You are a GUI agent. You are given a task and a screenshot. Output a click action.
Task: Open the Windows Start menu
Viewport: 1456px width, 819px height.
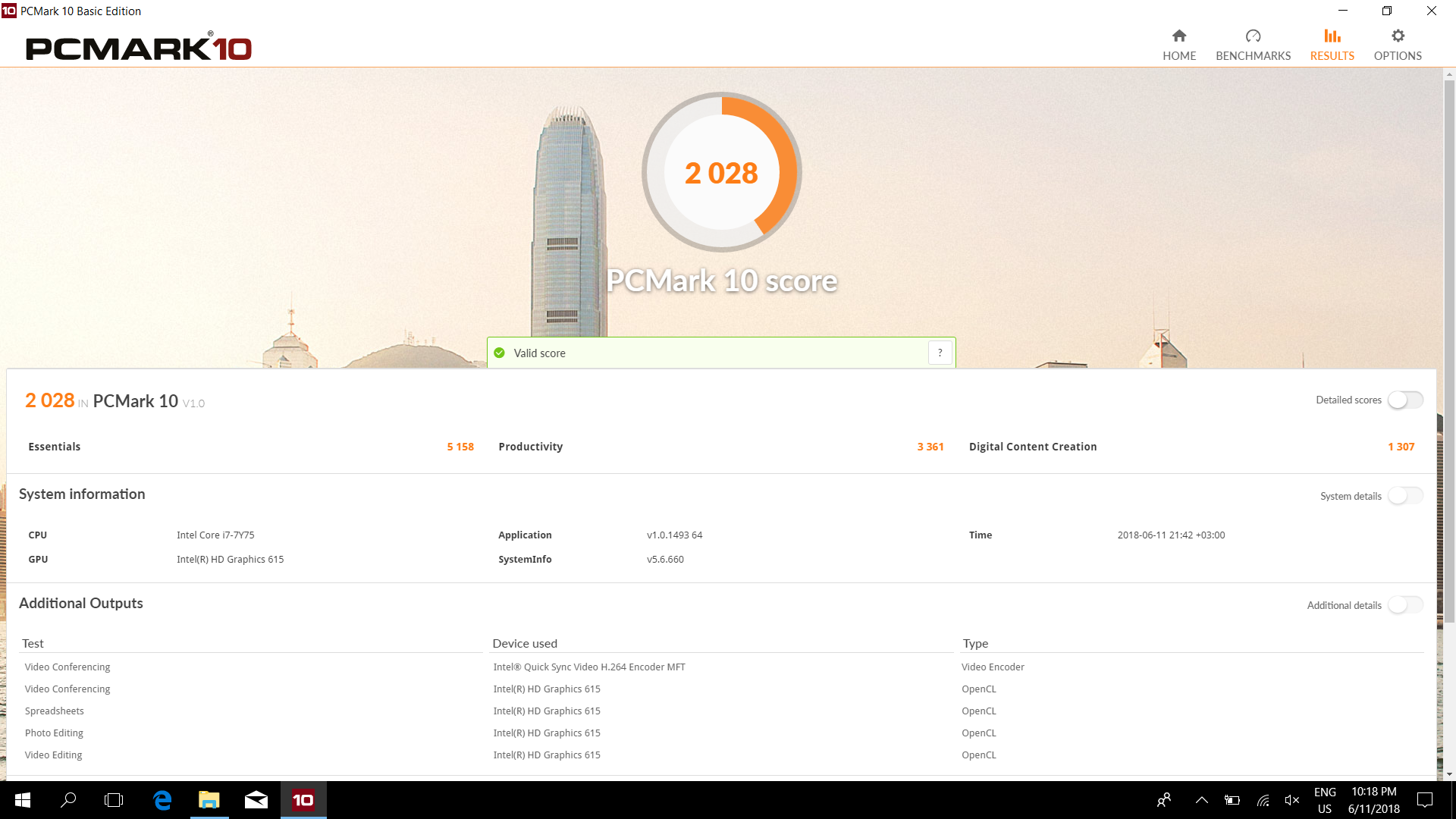pos(23,800)
